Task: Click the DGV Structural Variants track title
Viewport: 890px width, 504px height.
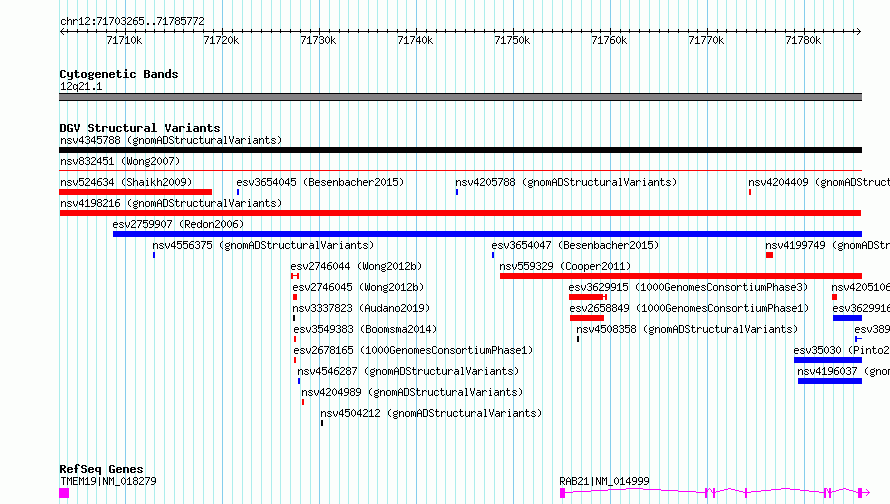Action: [140, 128]
